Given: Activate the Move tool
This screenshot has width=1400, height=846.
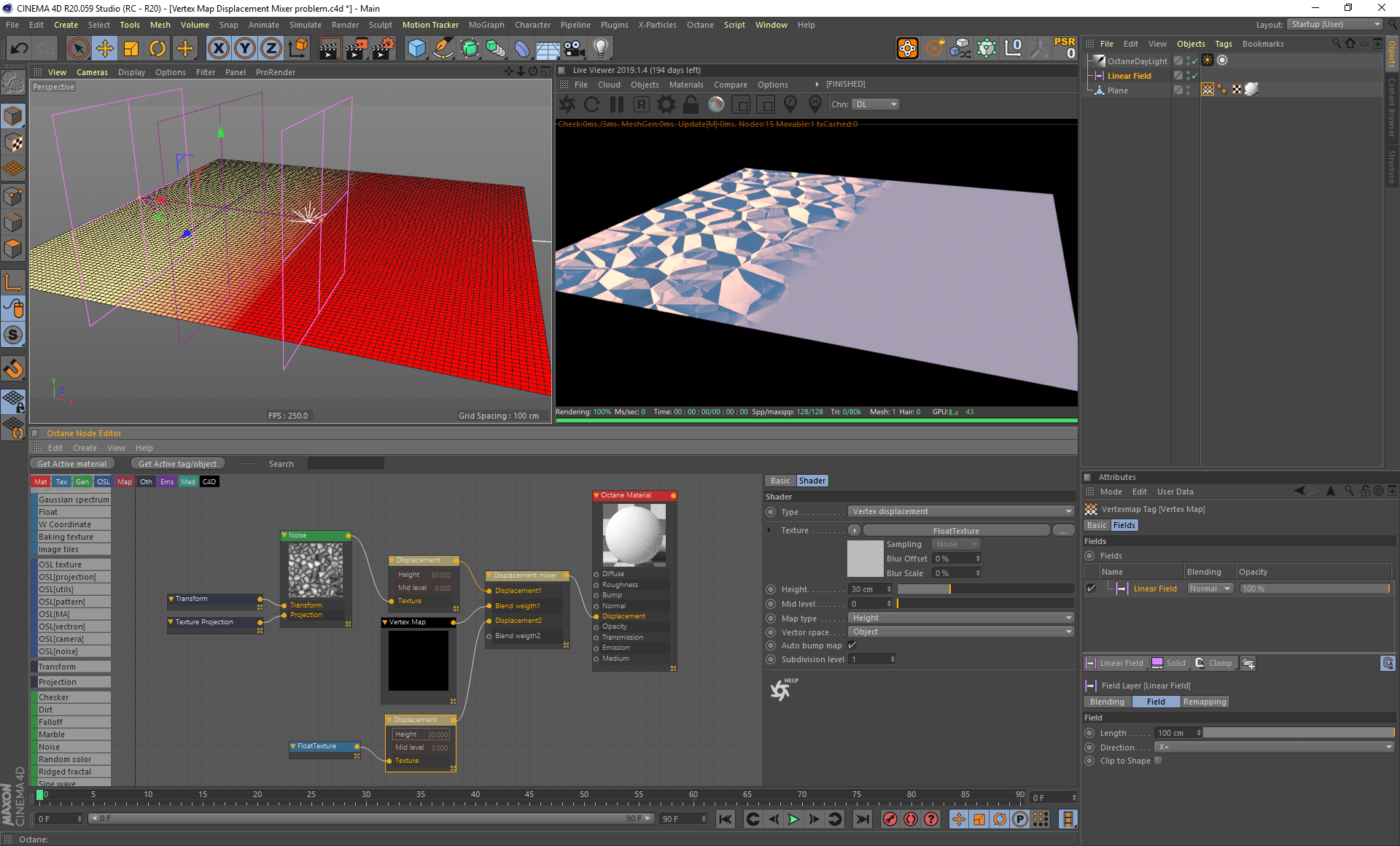Looking at the screenshot, I should pyautogui.click(x=105, y=49).
